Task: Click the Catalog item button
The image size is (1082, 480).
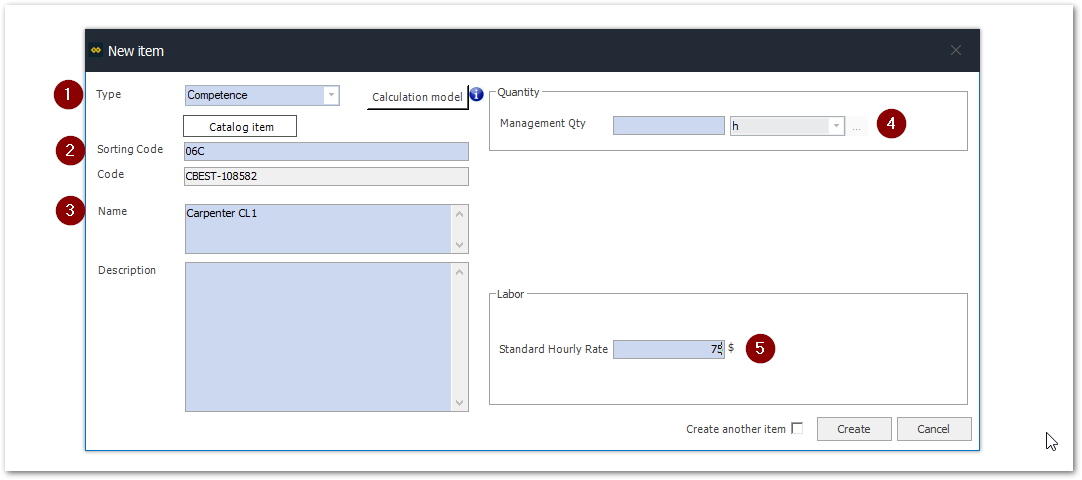Action: [240, 127]
